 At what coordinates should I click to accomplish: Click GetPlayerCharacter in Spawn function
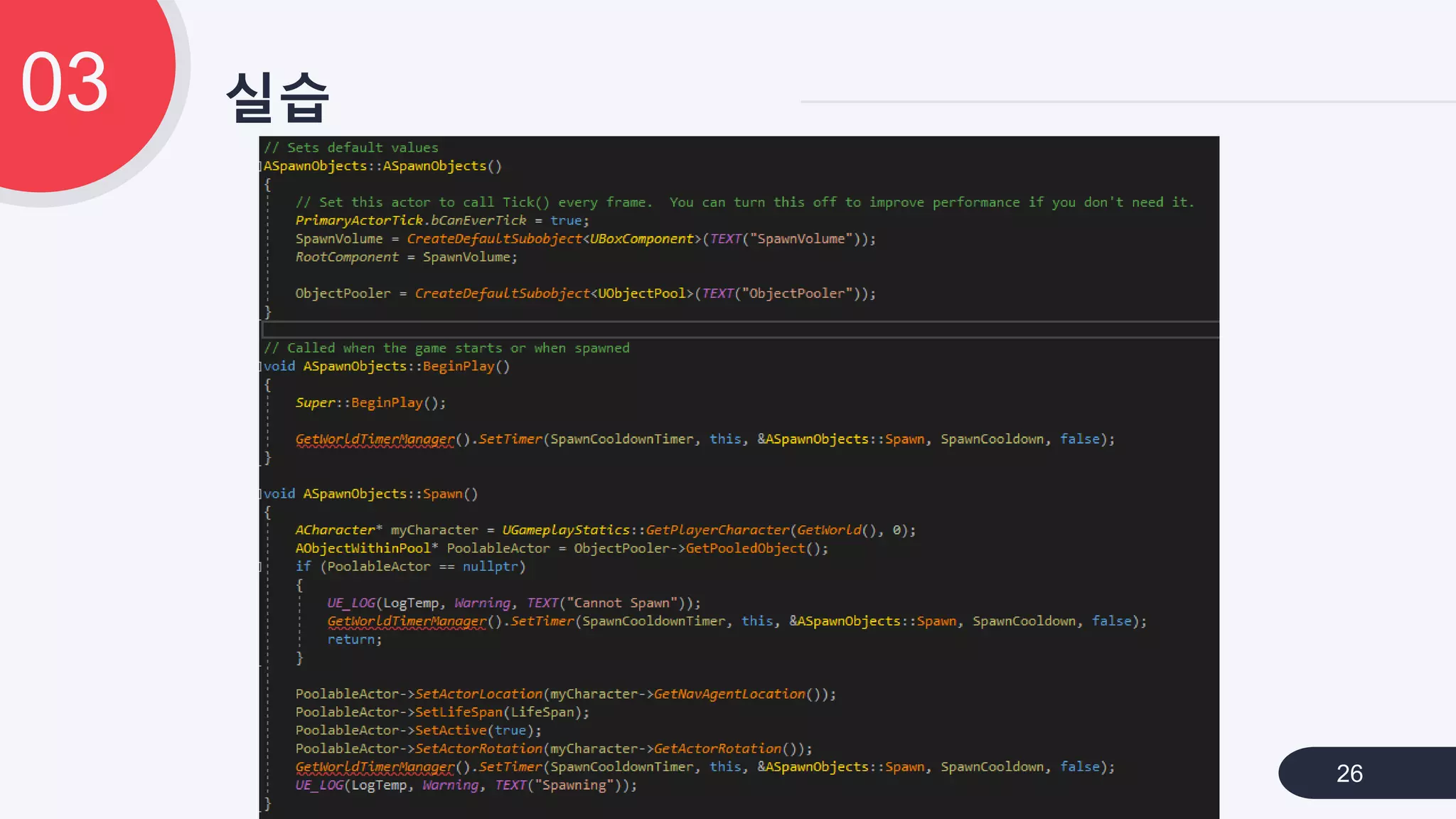coord(717,530)
